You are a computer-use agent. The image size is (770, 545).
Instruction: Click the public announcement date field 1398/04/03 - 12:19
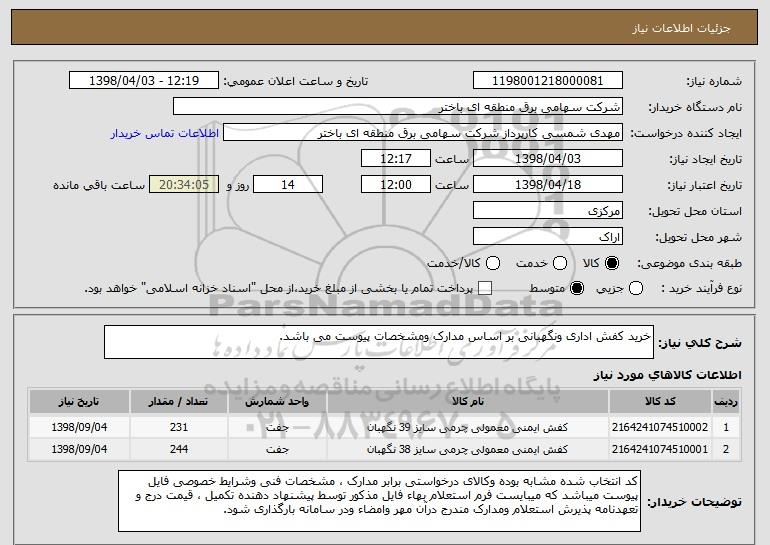[x=144, y=81]
